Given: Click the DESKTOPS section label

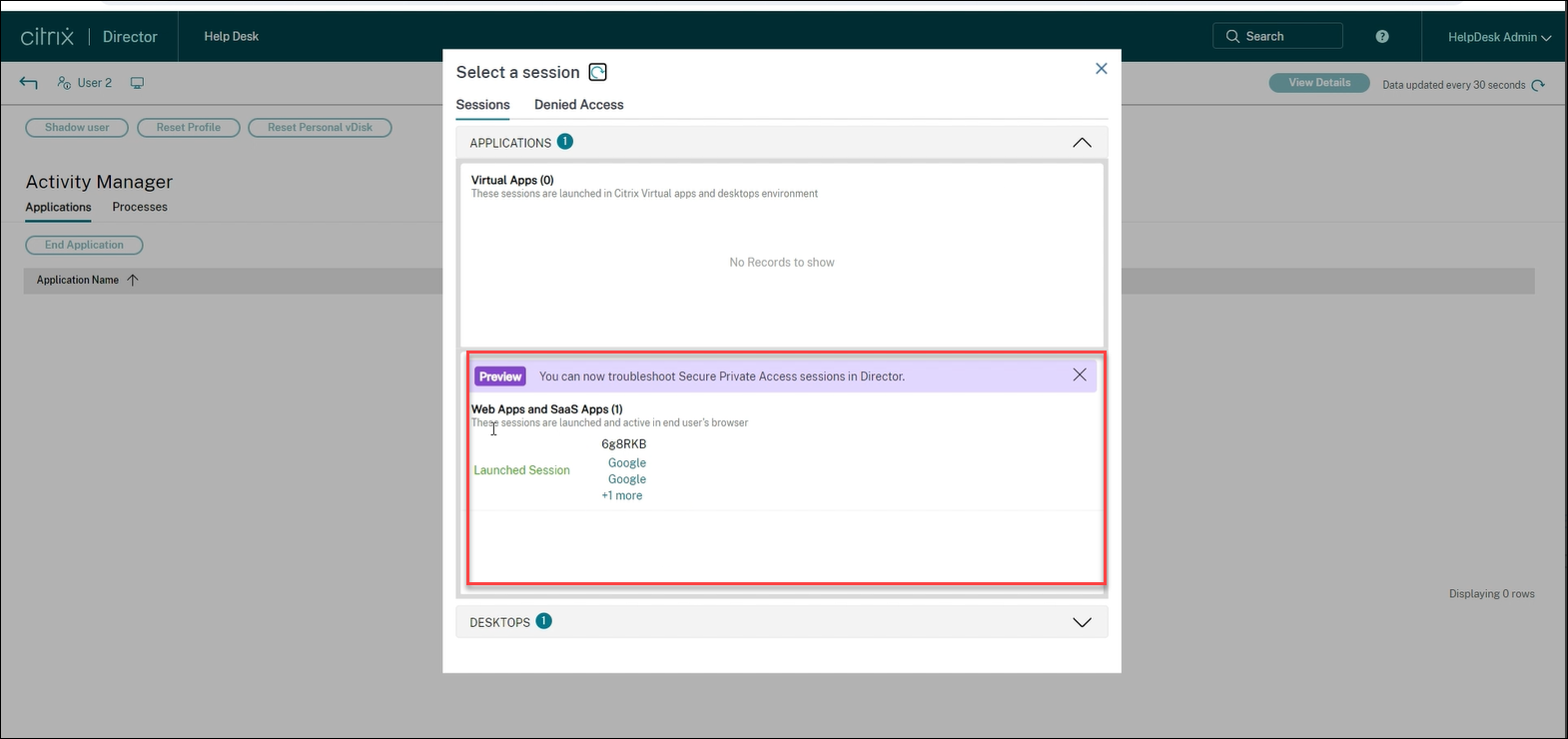Looking at the screenshot, I should [500, 622].
